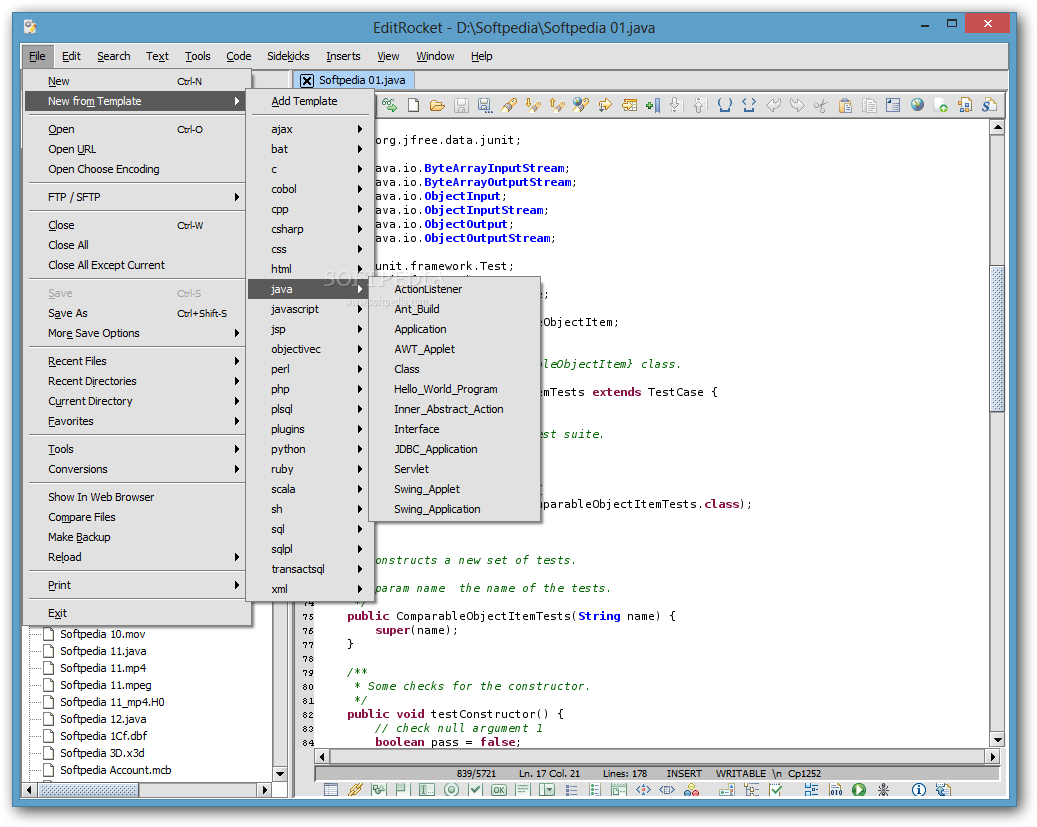Click the blue Info icon in bottom toolbar
This screenshot has width=1037, height=827.
pos(918,789)
